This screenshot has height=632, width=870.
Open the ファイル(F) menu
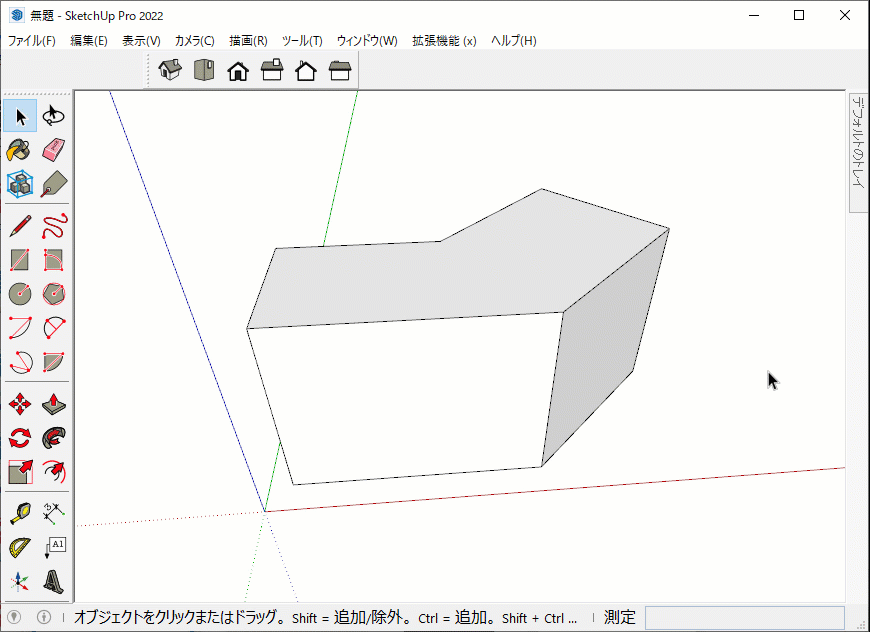(32, 41)
